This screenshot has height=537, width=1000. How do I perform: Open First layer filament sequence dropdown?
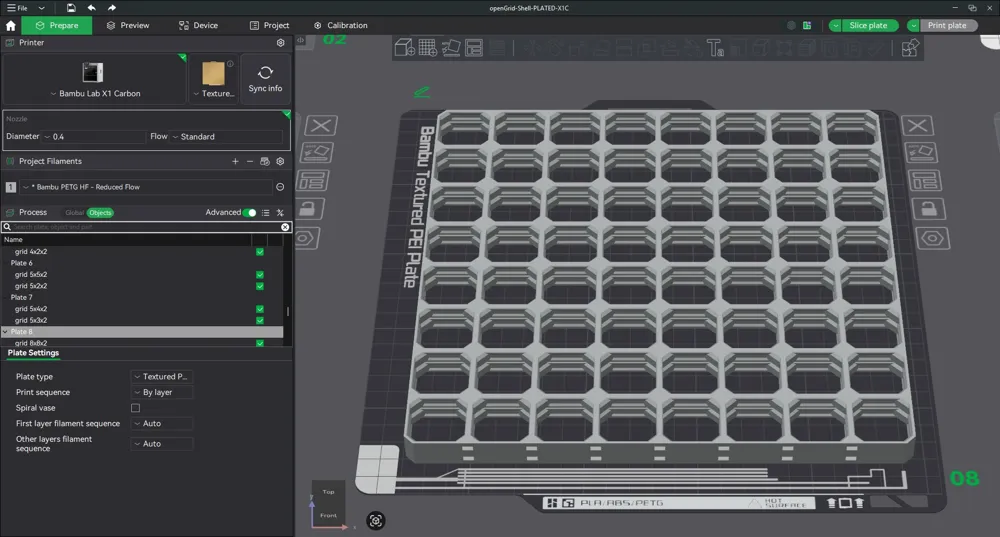tap(162, 423)
